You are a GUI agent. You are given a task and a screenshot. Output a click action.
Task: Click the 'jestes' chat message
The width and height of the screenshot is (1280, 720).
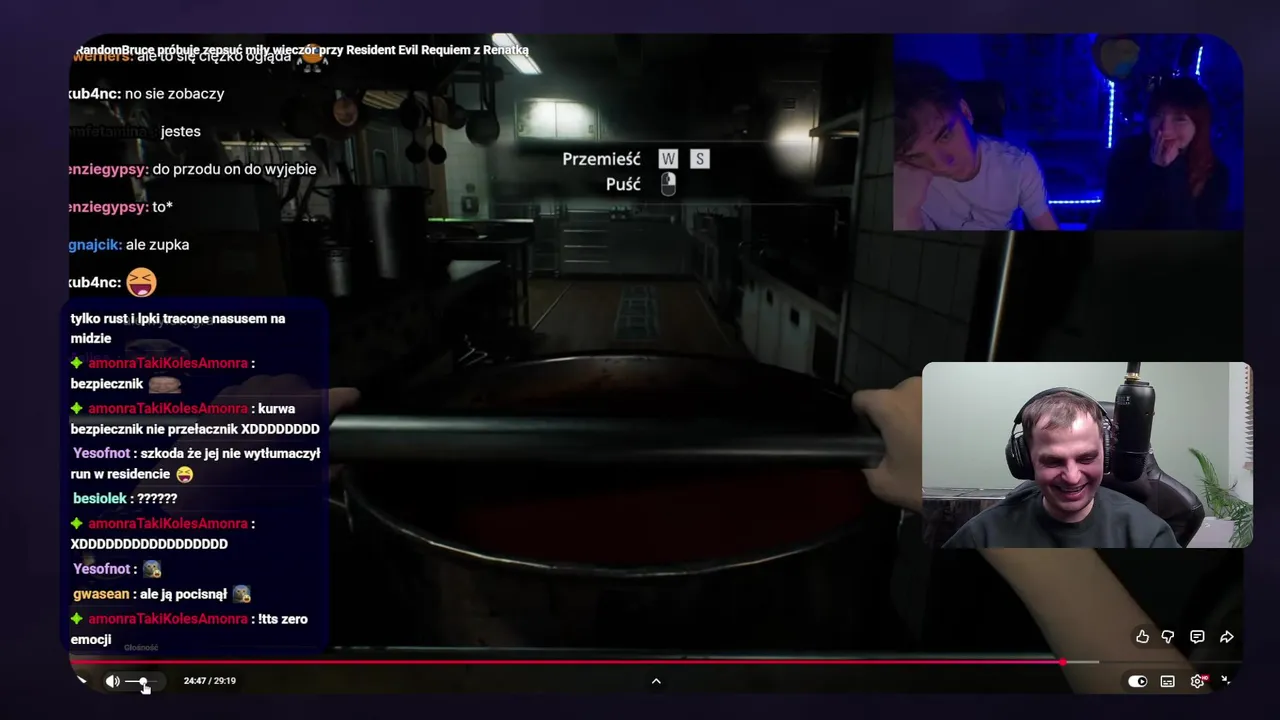click(180, 132)
